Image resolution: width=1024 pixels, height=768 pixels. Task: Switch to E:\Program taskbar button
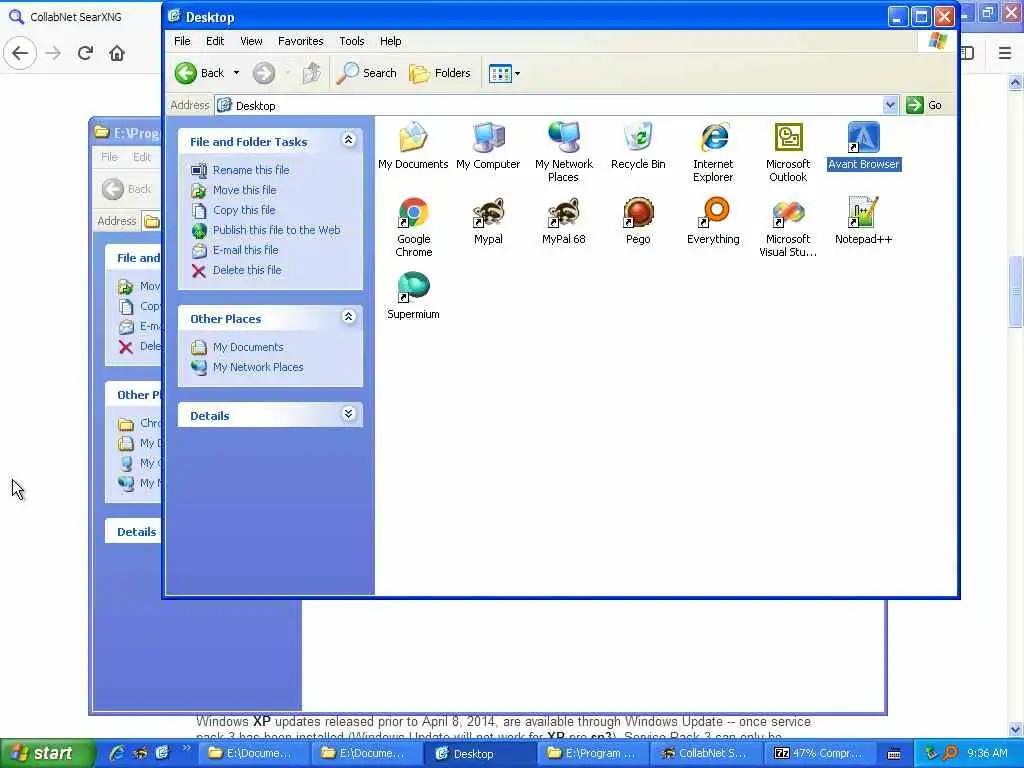[592, 754]
